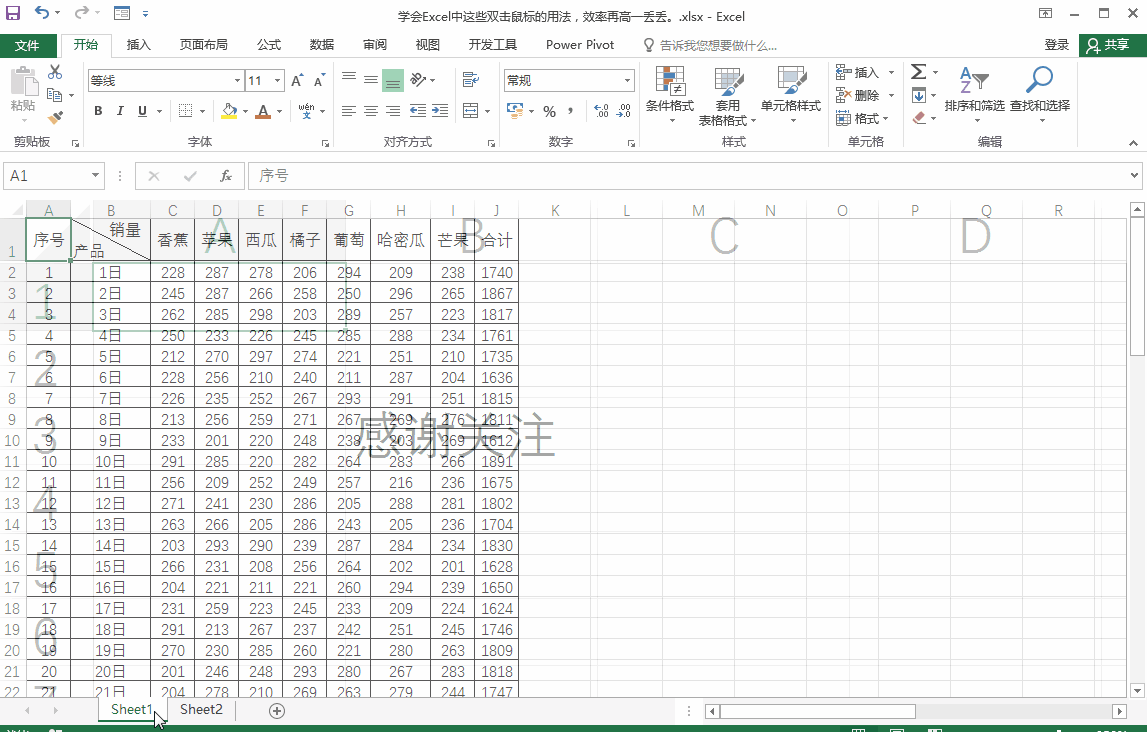Apply cell borders icon
1147x732 pixels.
pyautogui.click(x=185, y=110)
